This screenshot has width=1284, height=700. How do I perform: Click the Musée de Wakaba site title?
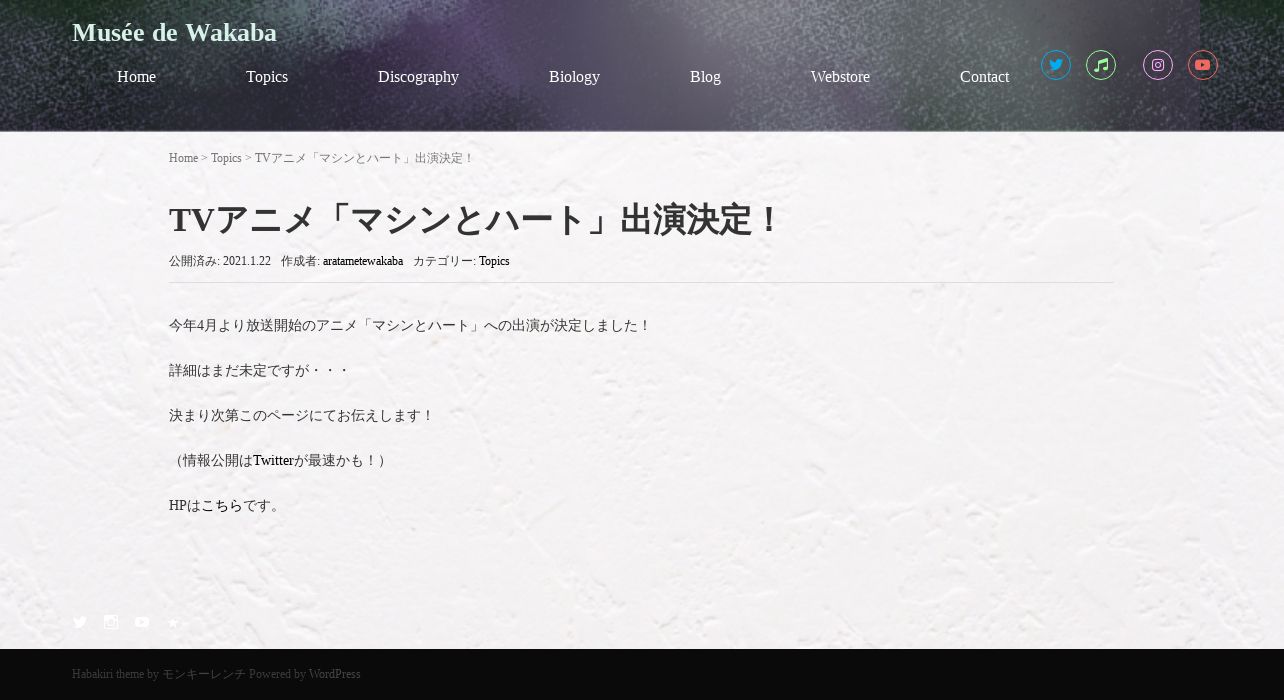pos(174,33)
